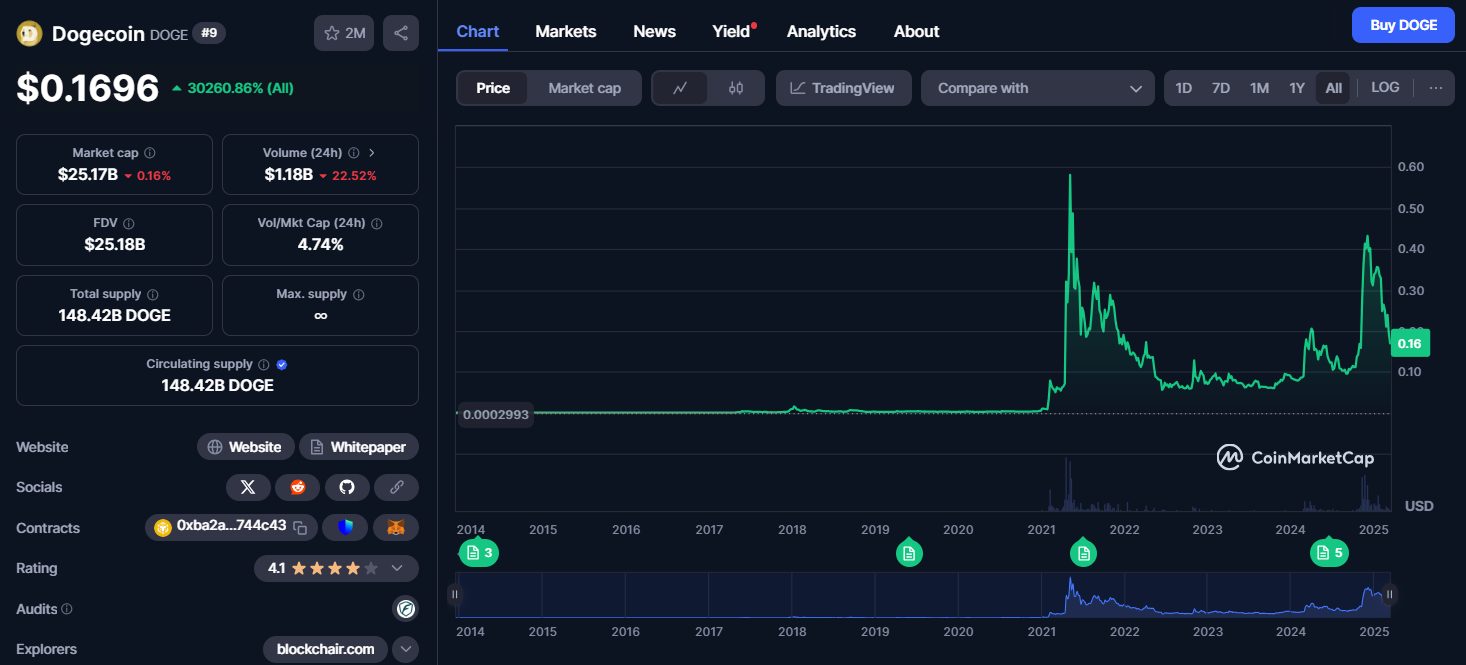Open the blockchair.com explorer link

point(326,649)
